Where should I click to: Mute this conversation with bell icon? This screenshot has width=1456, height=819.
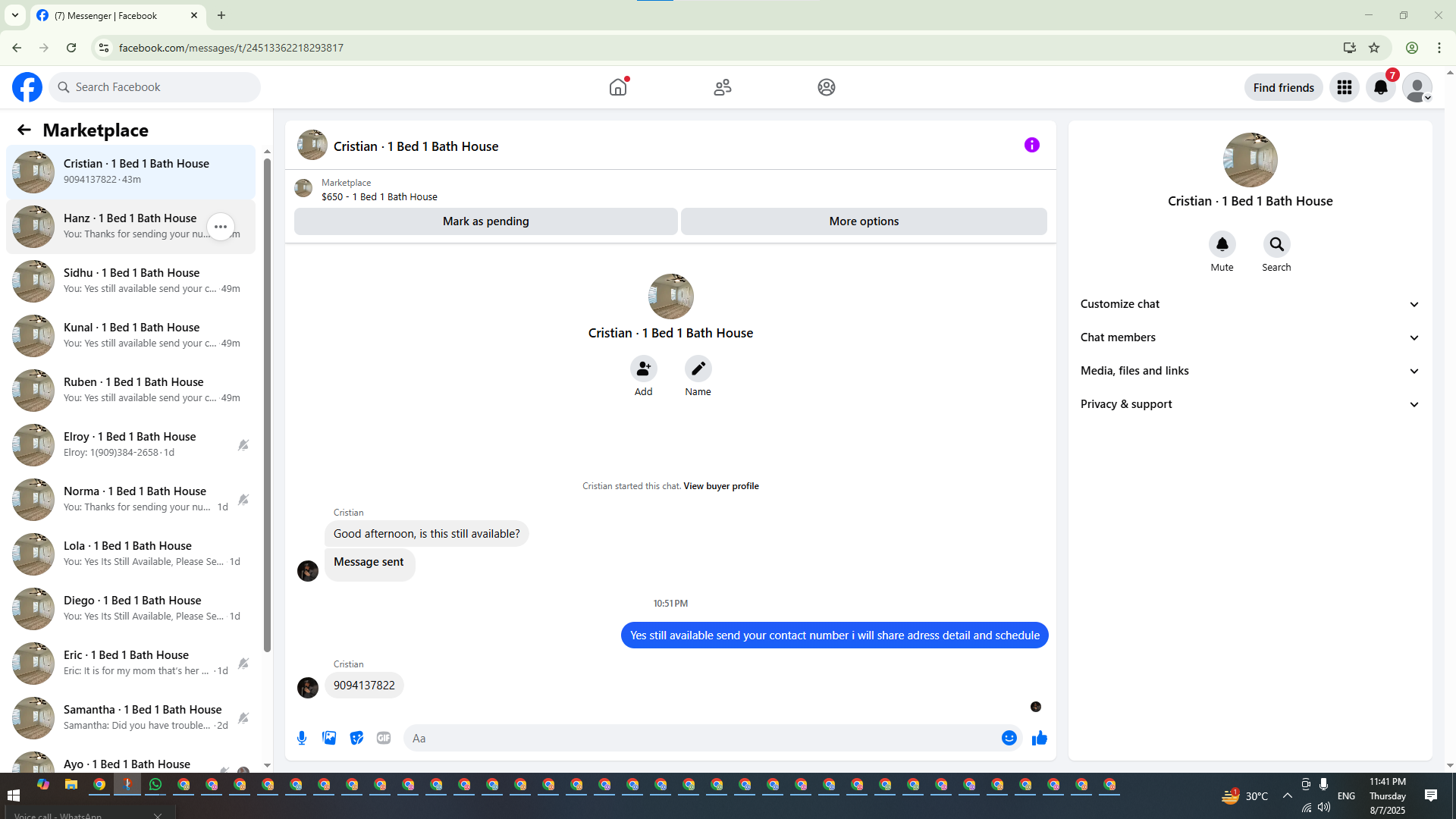1222,244
